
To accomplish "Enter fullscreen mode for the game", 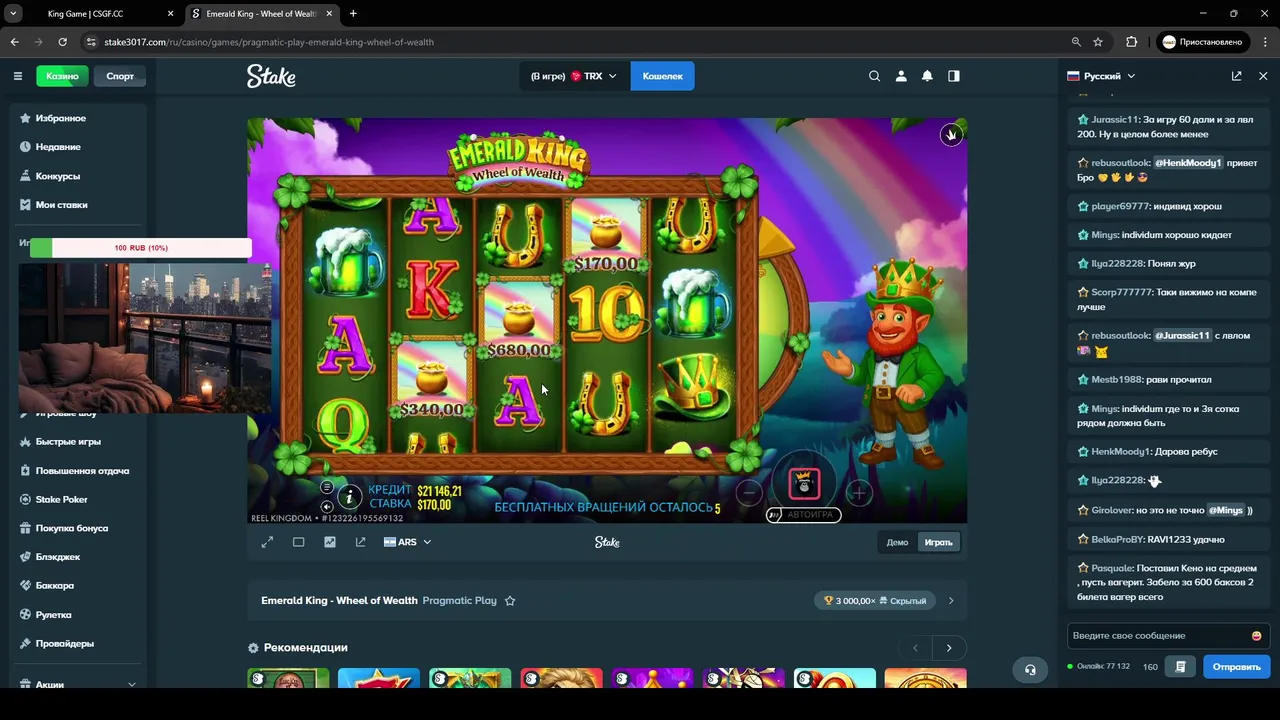I will coord(267,542).
